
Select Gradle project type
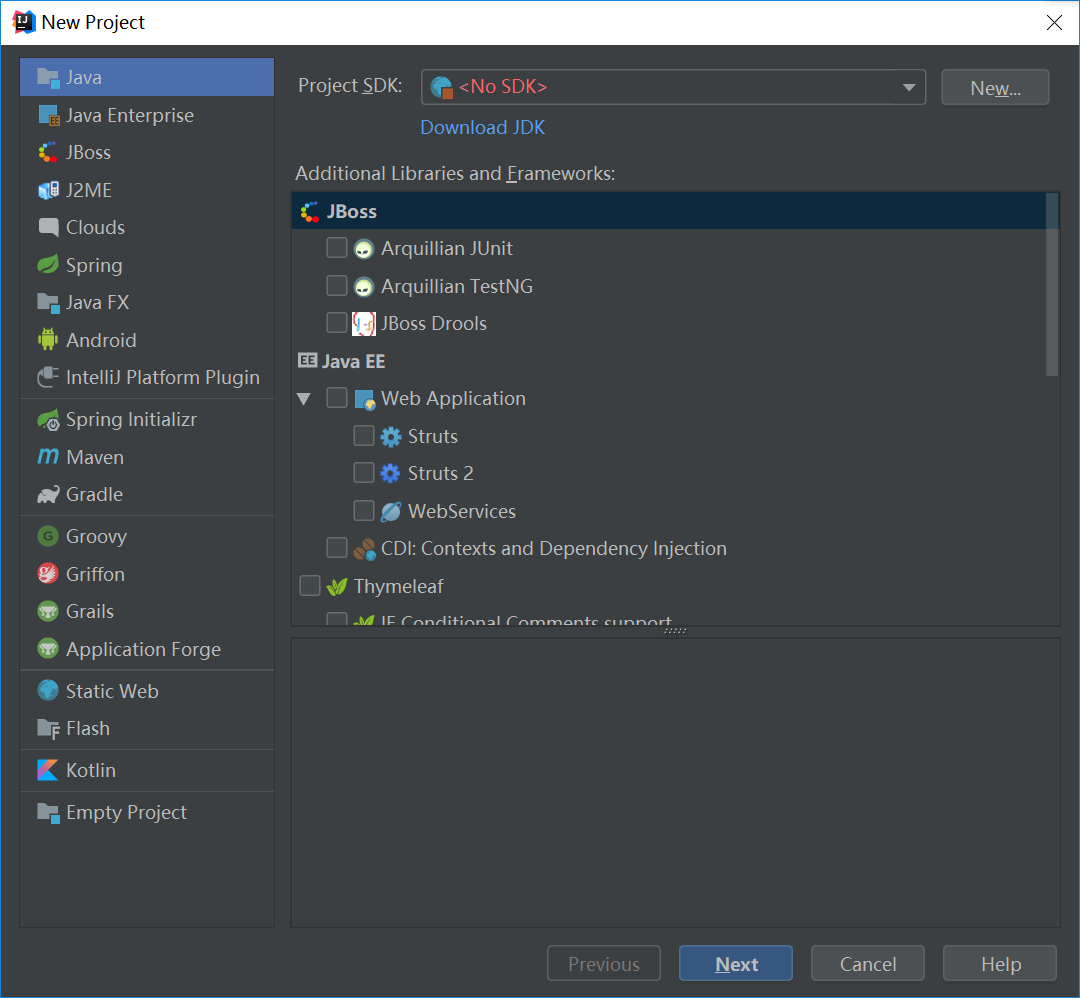147,495
